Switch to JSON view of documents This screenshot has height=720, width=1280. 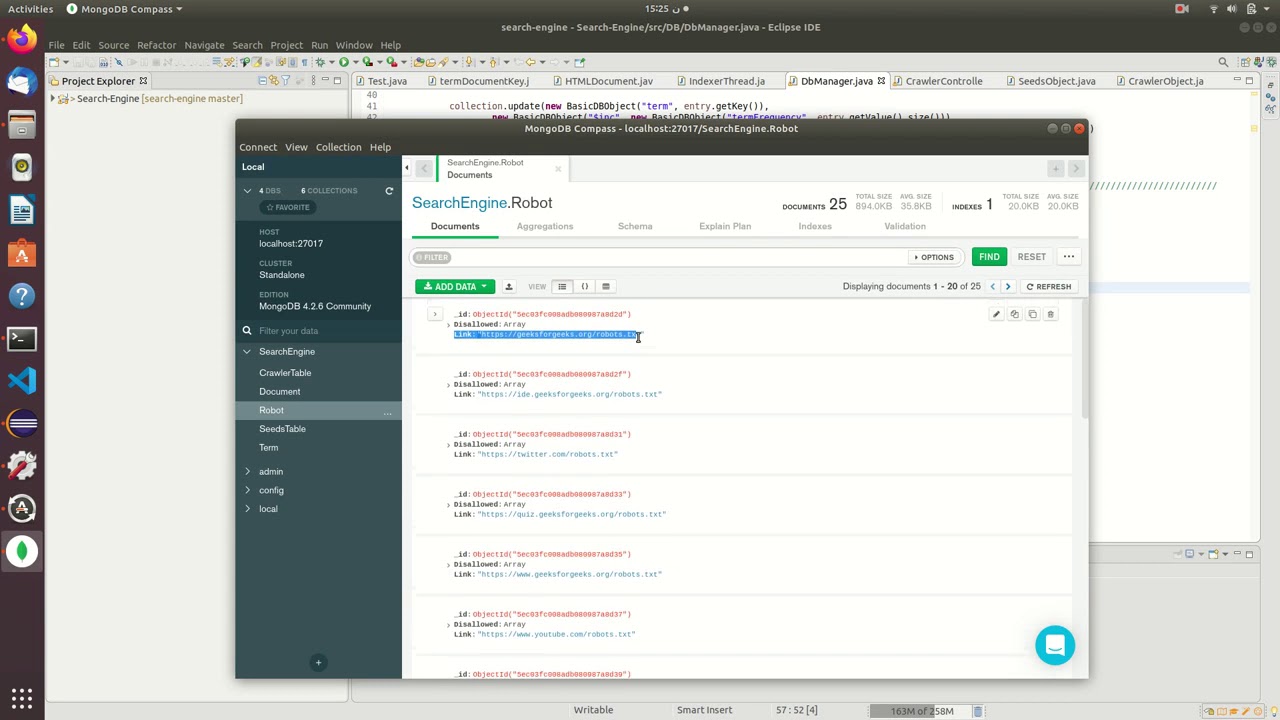[584, 287]
